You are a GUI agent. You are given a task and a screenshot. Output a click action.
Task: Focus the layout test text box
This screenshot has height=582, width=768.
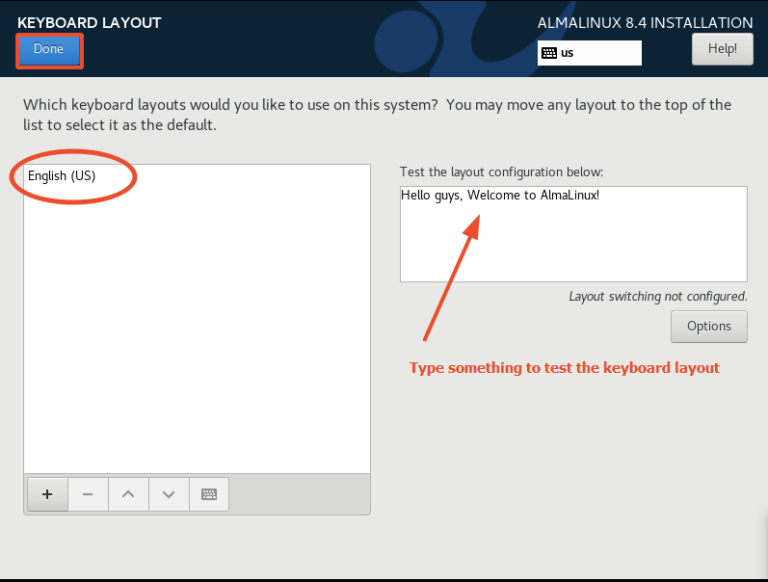[x=574, y=234]
